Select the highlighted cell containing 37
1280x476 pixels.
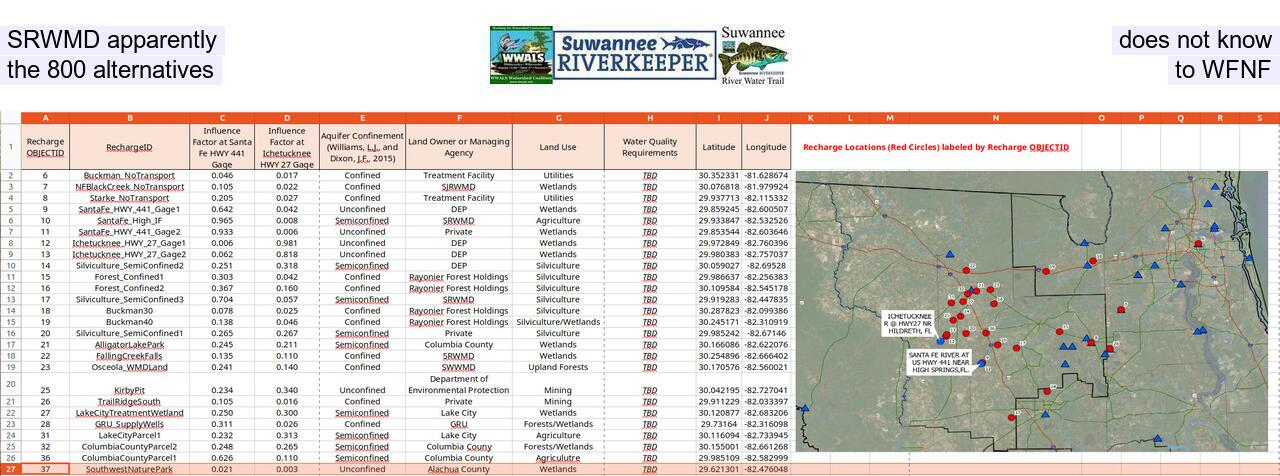pos(45,469)
